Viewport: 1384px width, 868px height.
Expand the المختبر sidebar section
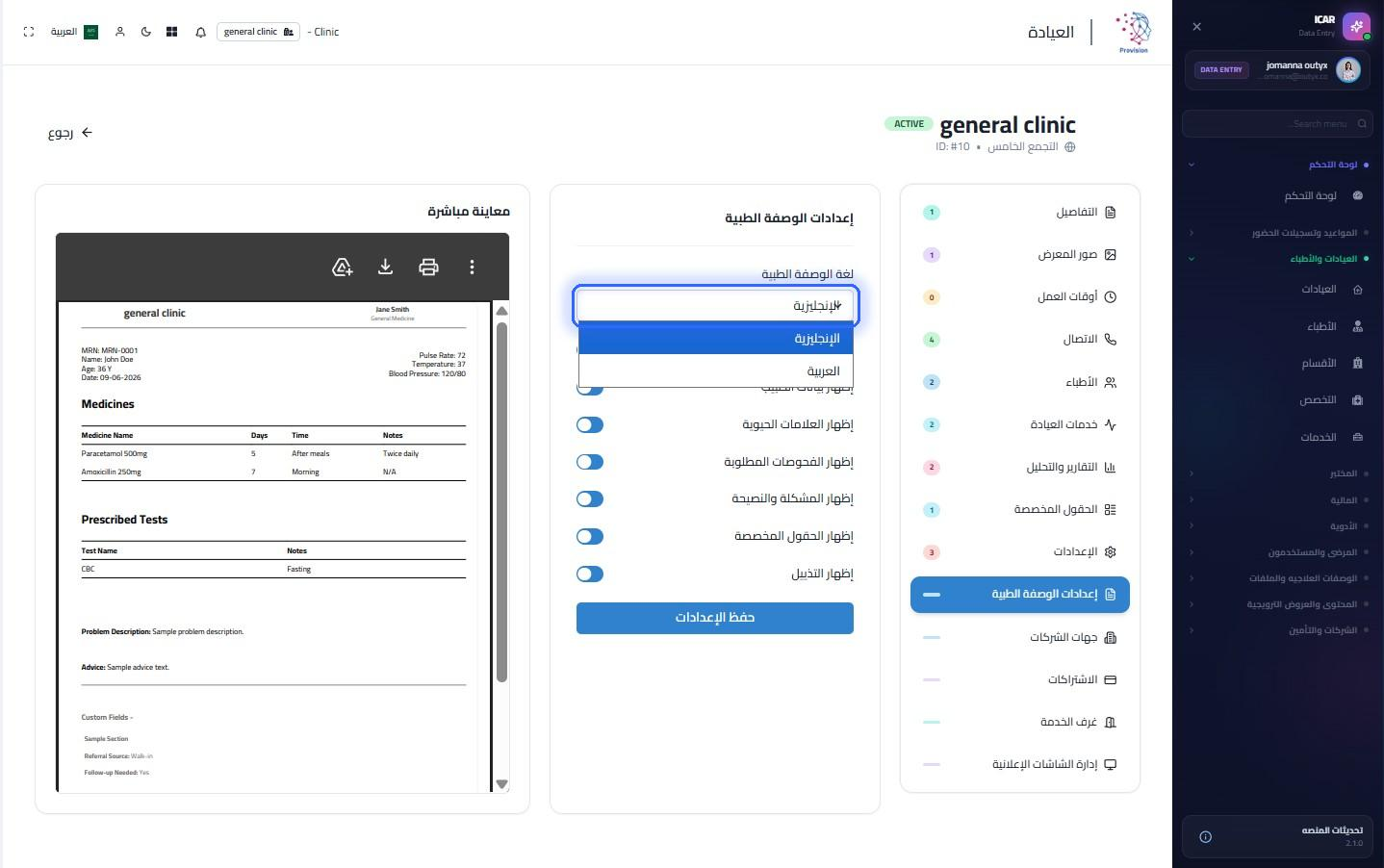tap(1272, 473)
